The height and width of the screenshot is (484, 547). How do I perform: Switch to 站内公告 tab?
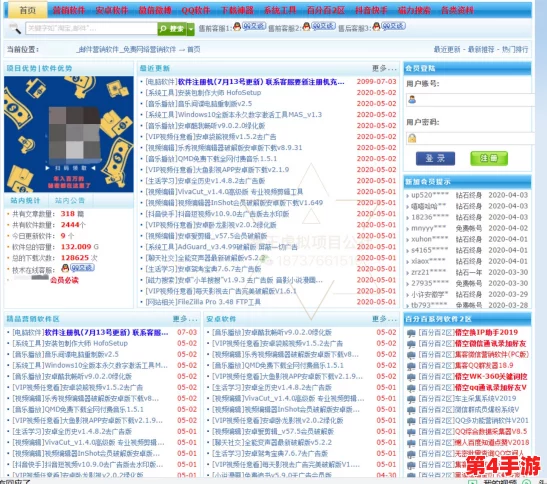click(x=70, y=201)
